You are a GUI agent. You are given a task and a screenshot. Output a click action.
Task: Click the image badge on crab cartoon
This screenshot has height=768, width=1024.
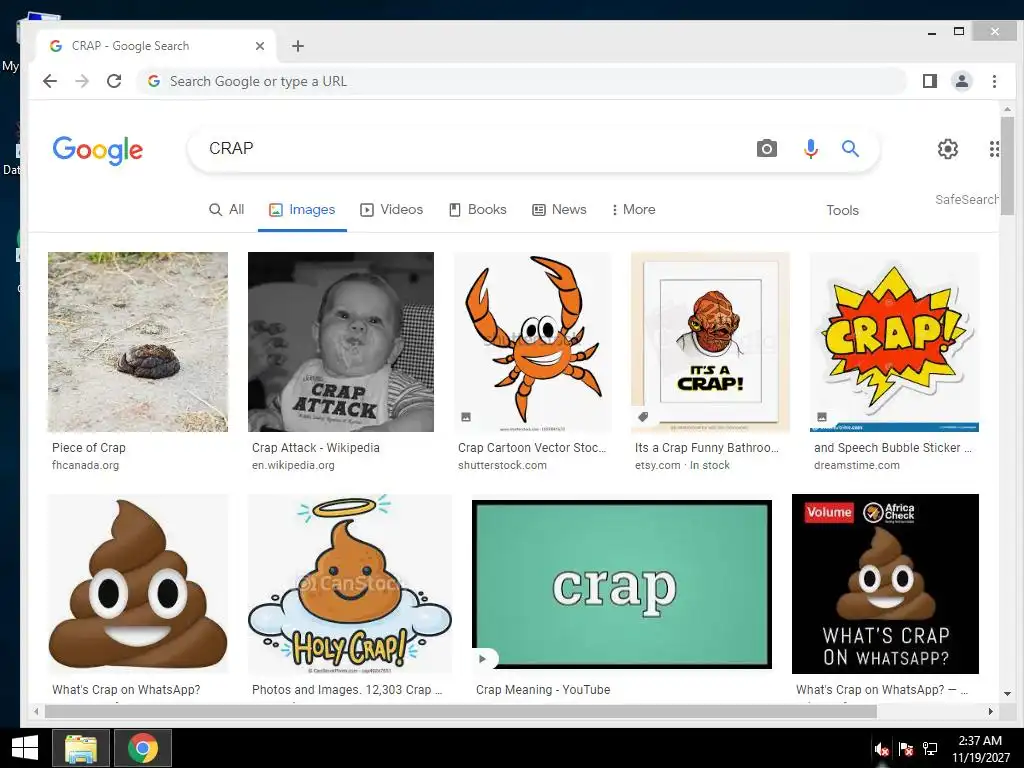466,417
